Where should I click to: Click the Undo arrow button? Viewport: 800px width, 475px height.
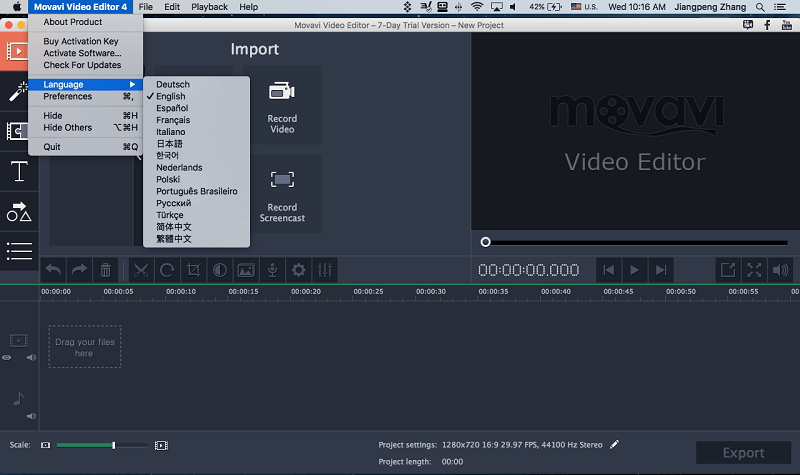[x=53, y=270]
